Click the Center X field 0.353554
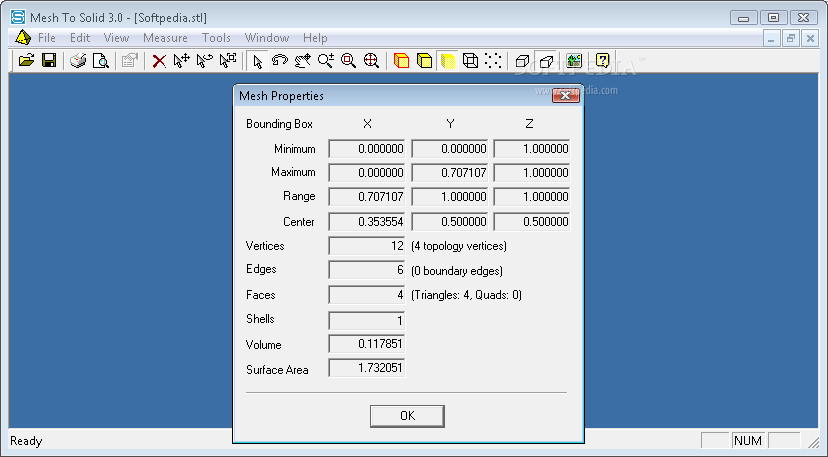This screenshot has width=828, height=457. 366,221
